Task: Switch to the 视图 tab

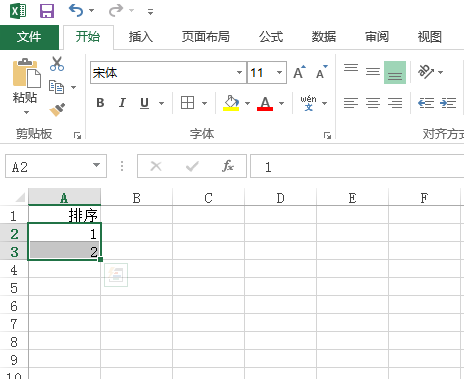Action: click(430, 37)
